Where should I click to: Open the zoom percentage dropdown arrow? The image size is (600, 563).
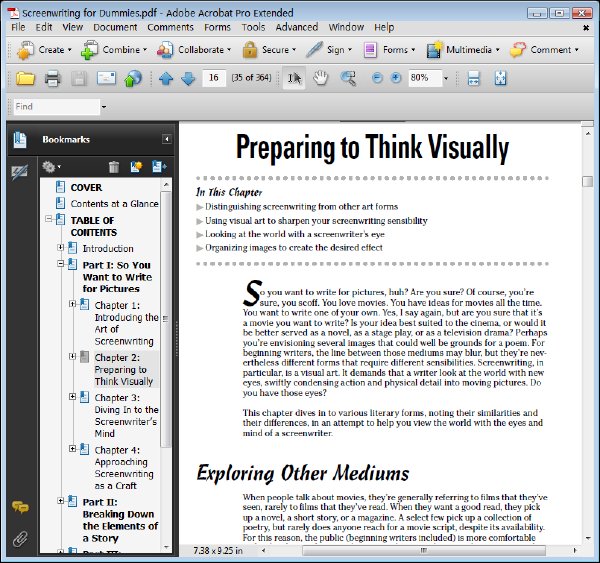pyautogui.click(x=446, y=78)
